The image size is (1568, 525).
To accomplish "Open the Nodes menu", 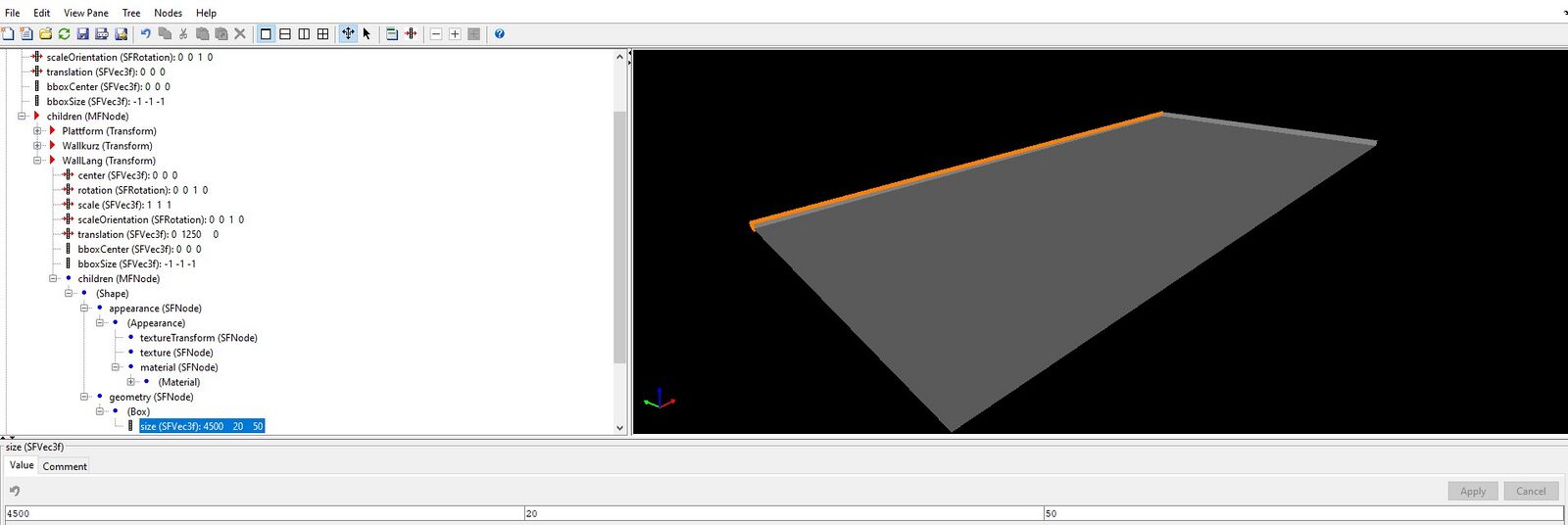I will point(168,13).
